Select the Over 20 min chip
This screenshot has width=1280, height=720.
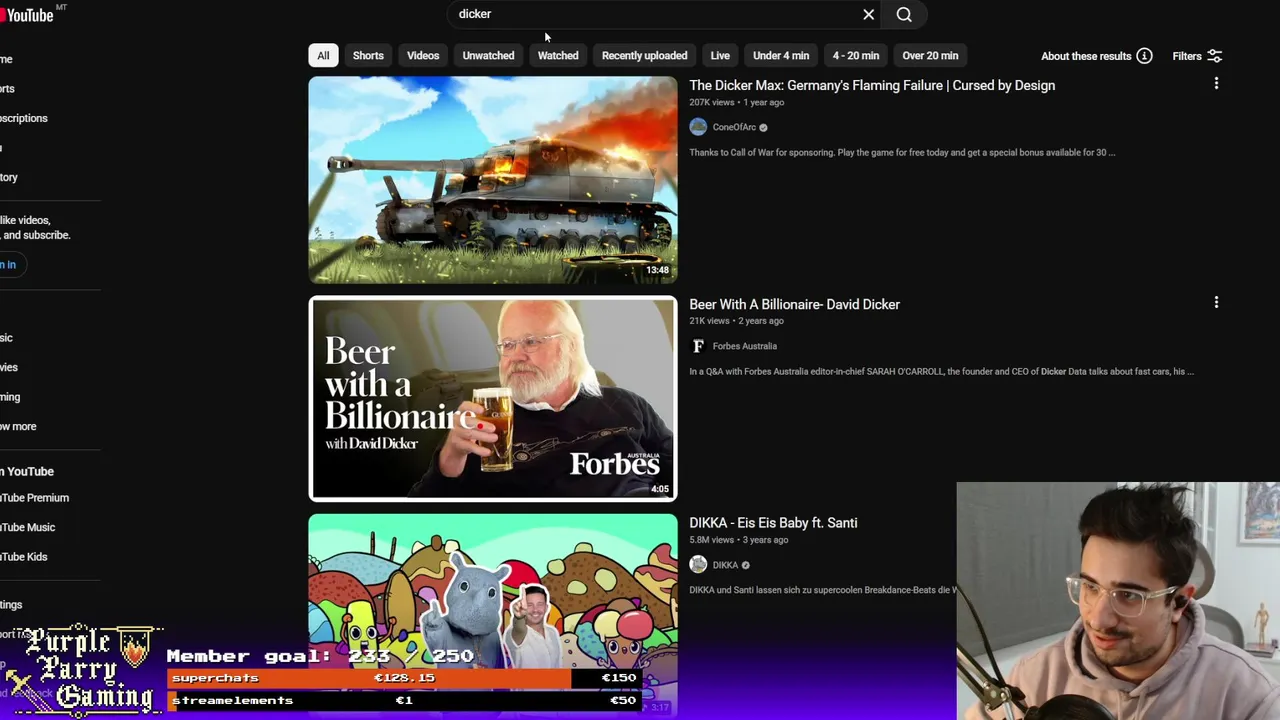point(930,56)
